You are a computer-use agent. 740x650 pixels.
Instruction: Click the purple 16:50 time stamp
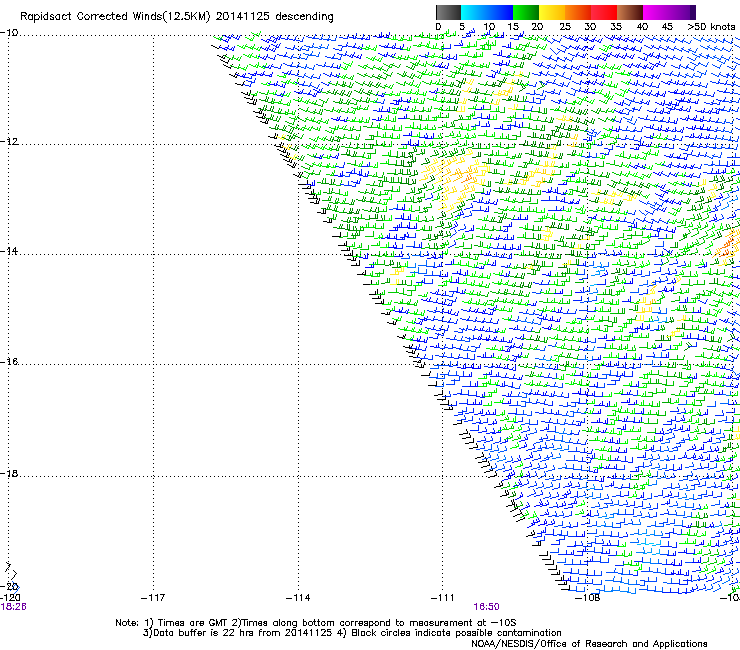(487, 607)
